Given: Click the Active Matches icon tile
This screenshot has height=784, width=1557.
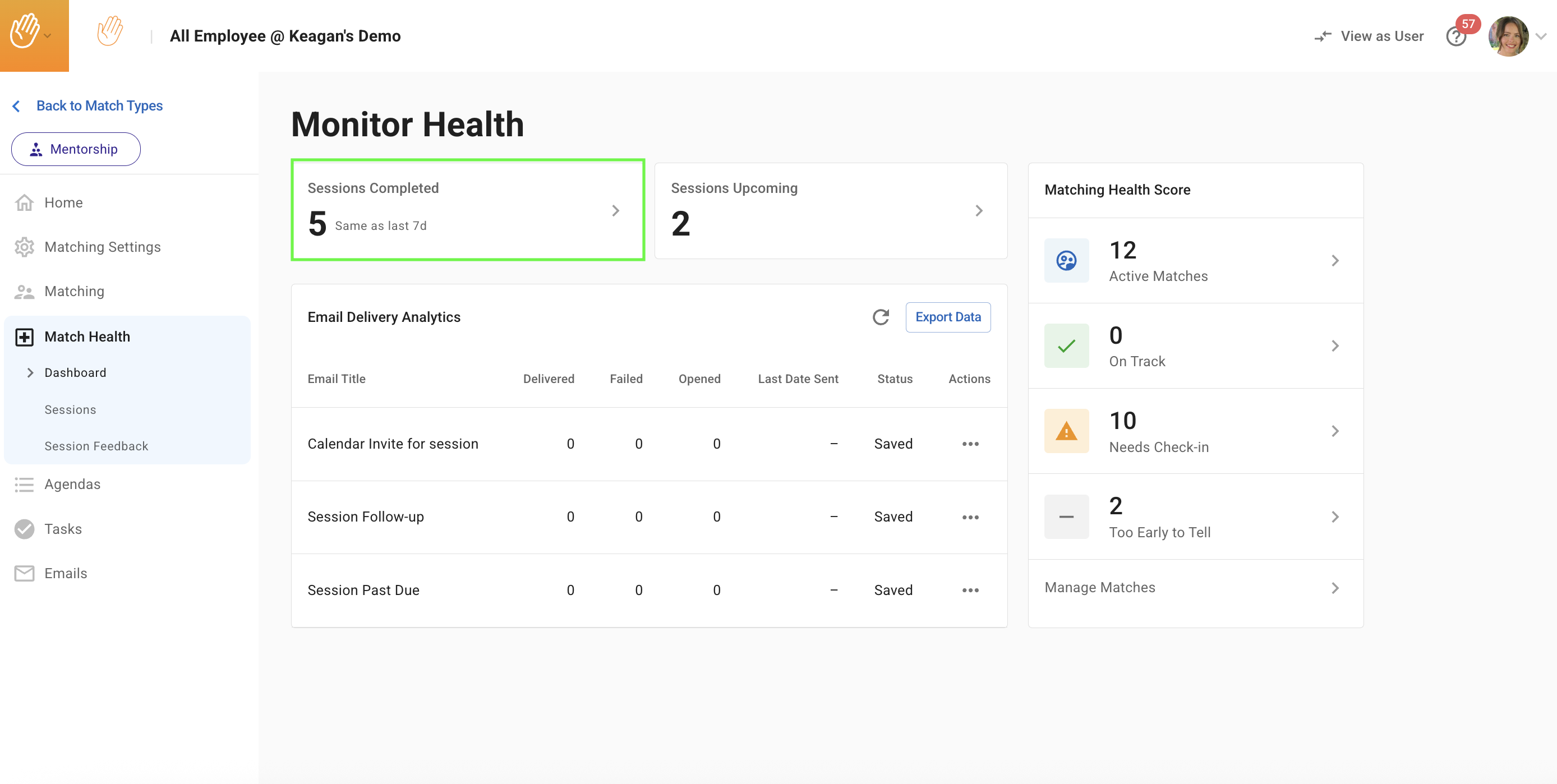Looking at the screenshot, I should pyautogui.click(x=1066, y=261).
